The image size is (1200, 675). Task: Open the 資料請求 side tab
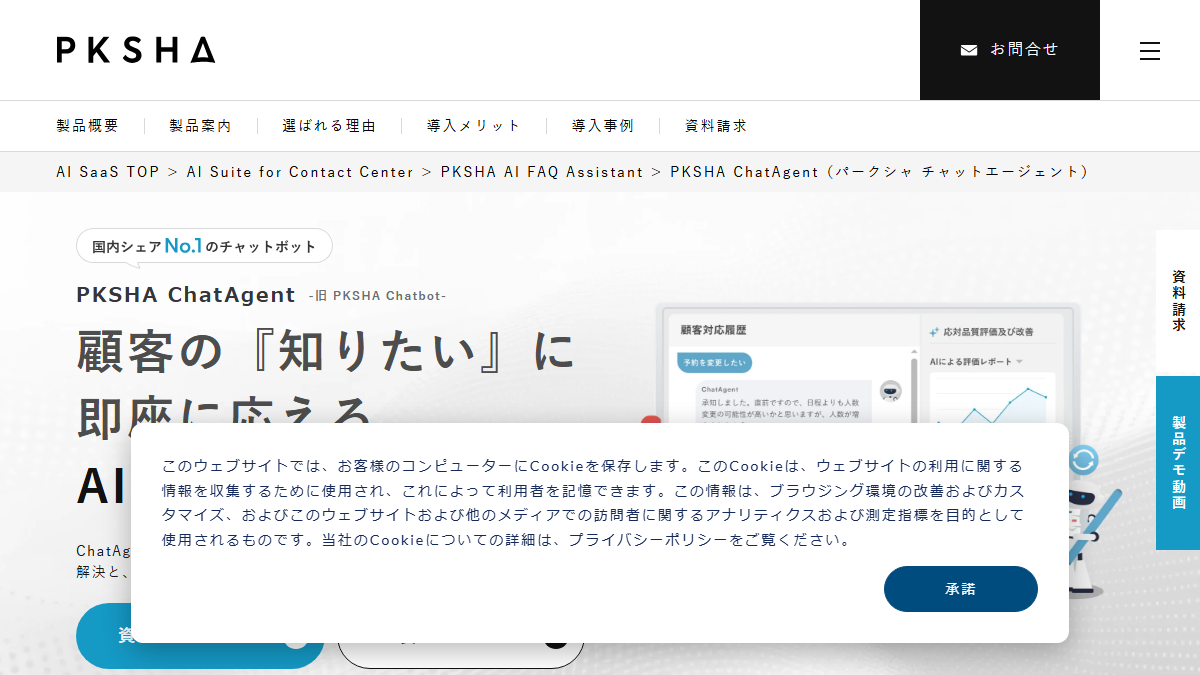[1178, 303]
